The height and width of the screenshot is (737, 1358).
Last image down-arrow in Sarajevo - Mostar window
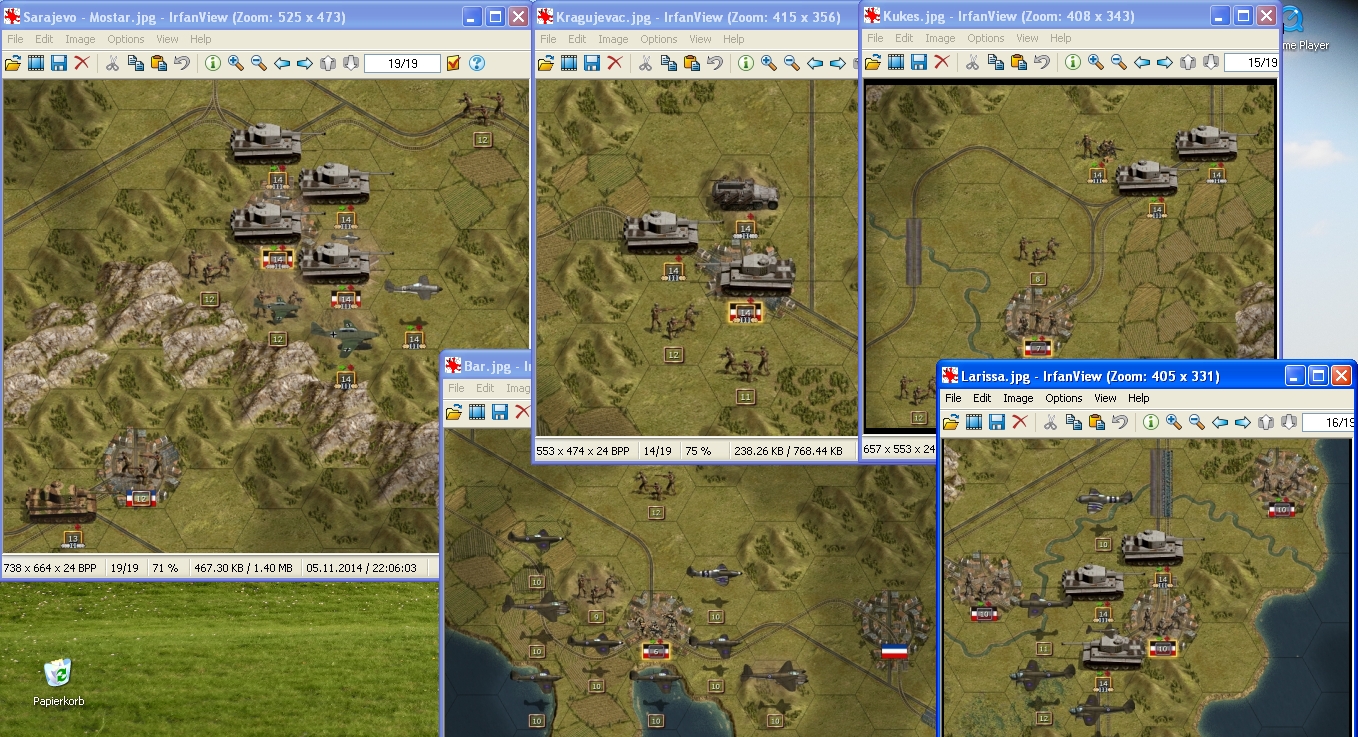(351, 63)
